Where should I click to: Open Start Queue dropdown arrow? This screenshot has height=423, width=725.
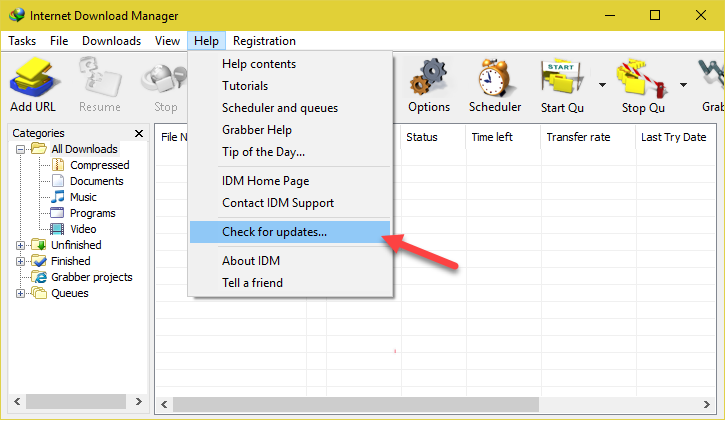pyautogui.click(x=603, y=85)
